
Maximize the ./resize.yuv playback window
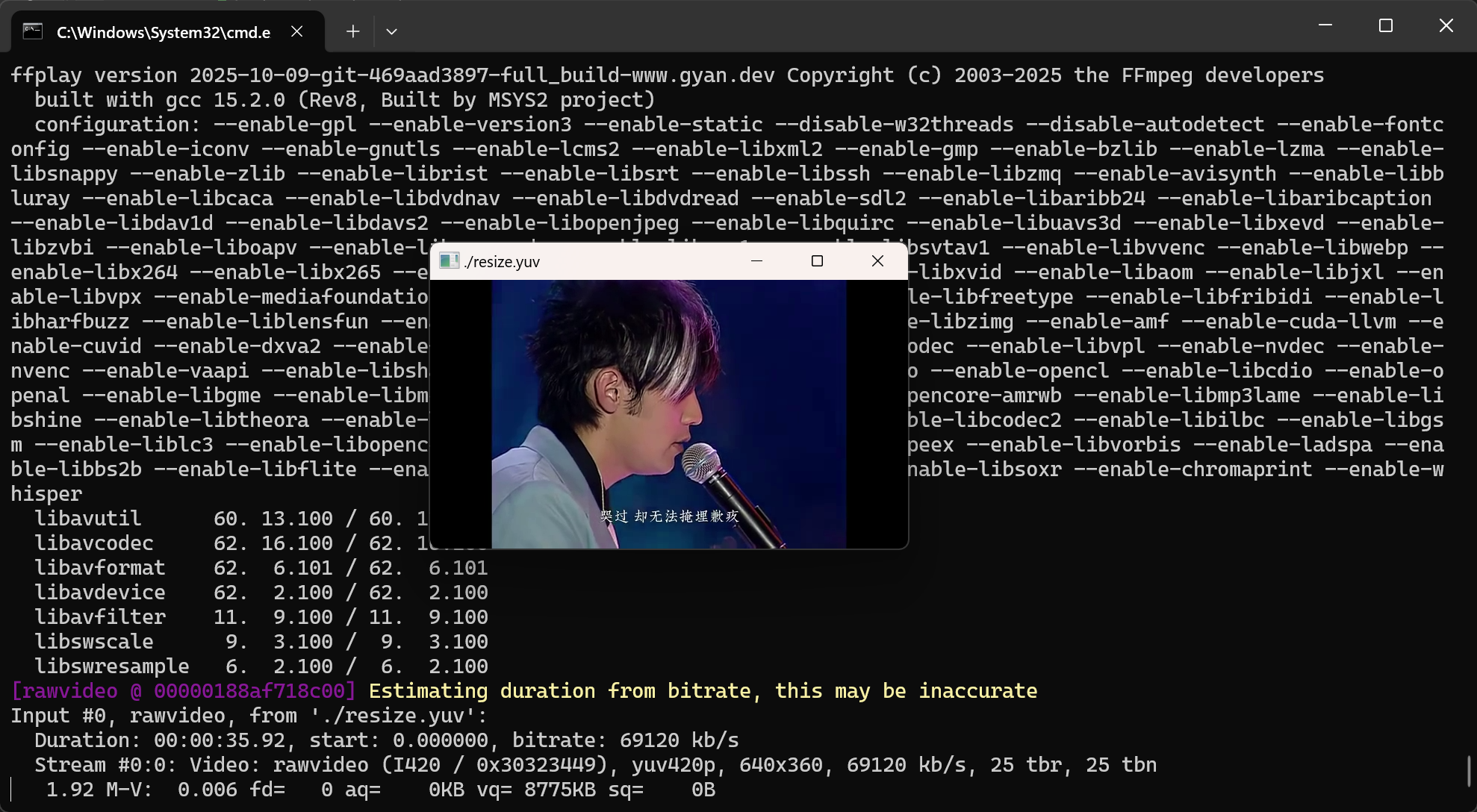coord(817,260)
